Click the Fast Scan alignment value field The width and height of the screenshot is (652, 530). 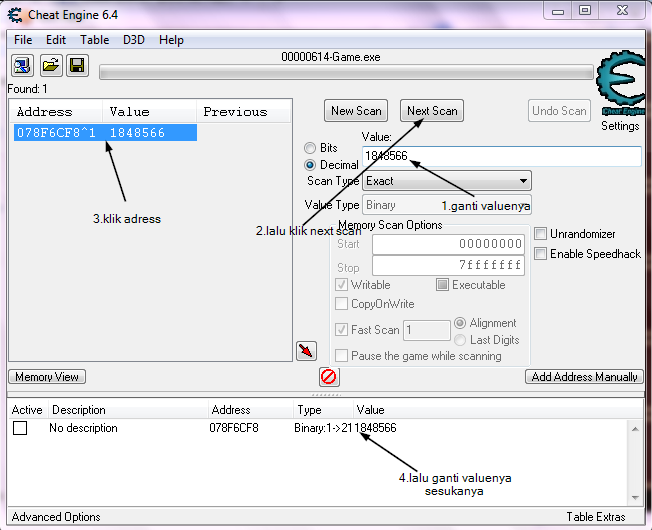[427, 330]
